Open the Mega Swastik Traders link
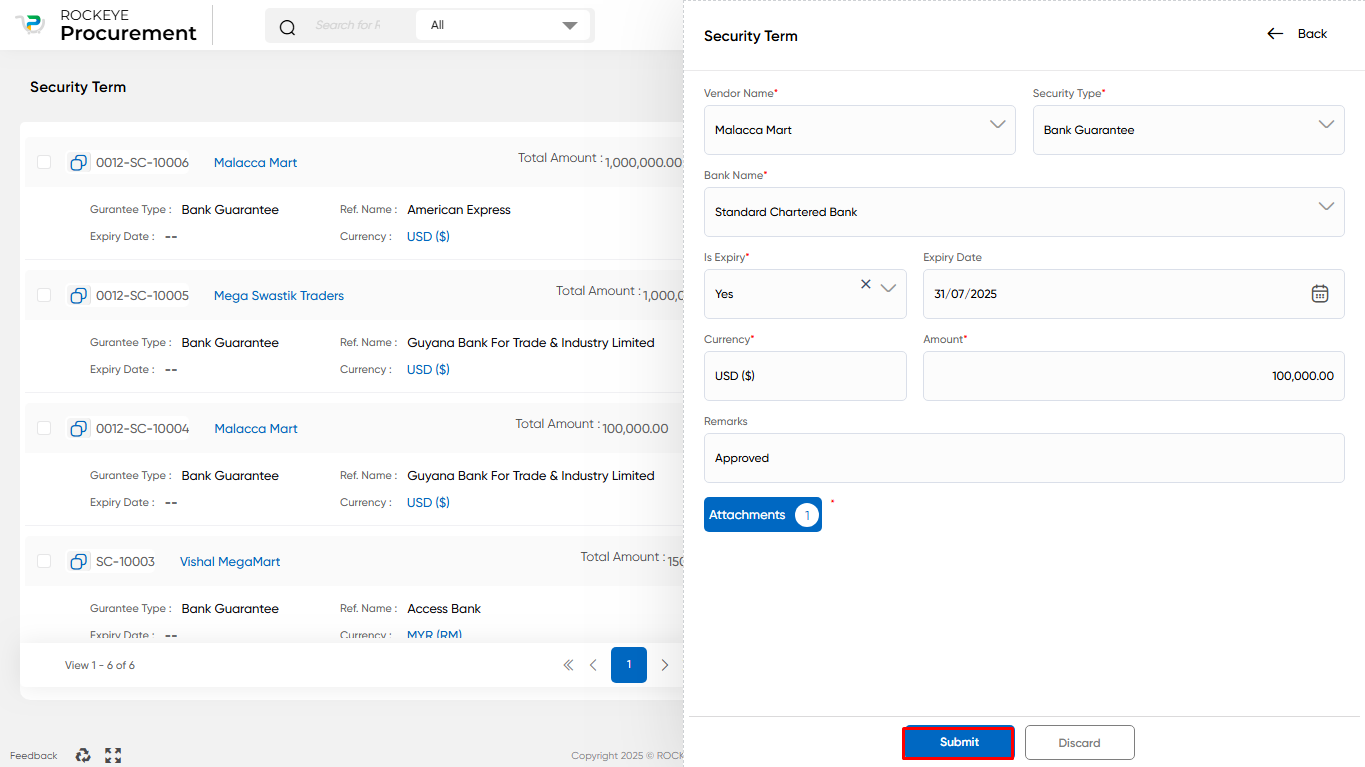1365x767 pixels. (x=279, y=296)
